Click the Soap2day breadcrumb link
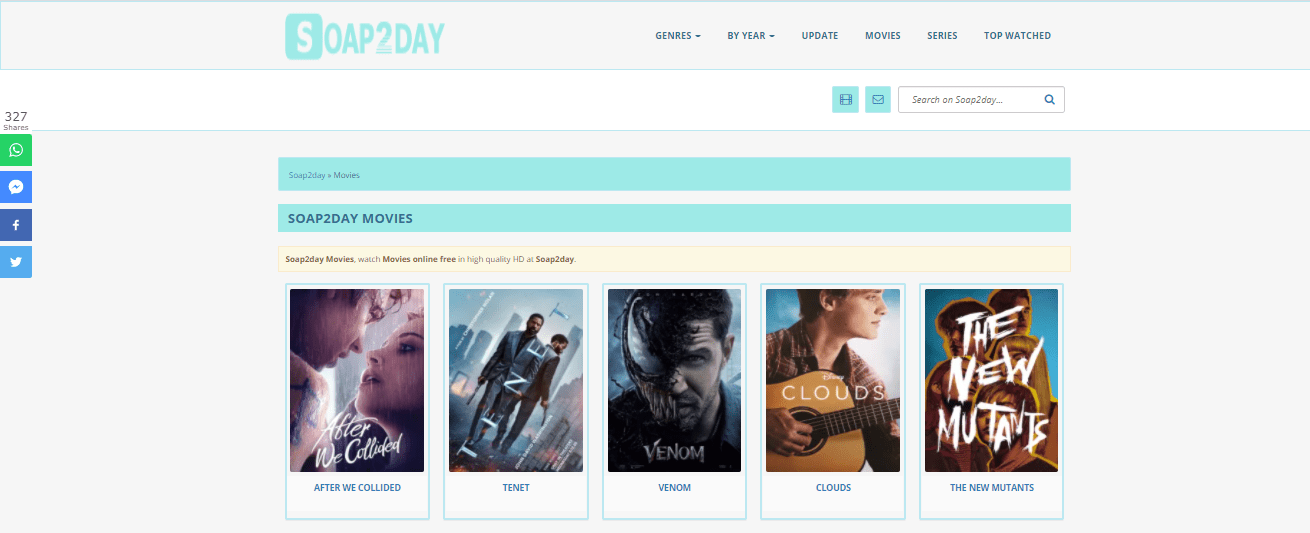The width and height of the screenshot is (1310, 533). click(307, 175)
